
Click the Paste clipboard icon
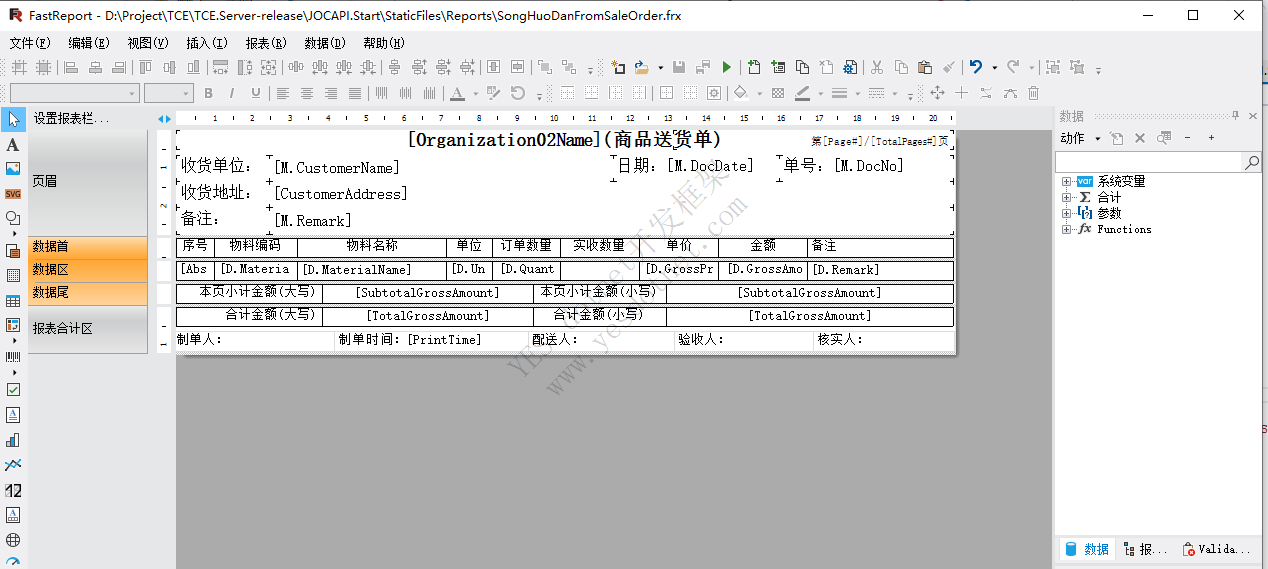[x=925, y=67]
